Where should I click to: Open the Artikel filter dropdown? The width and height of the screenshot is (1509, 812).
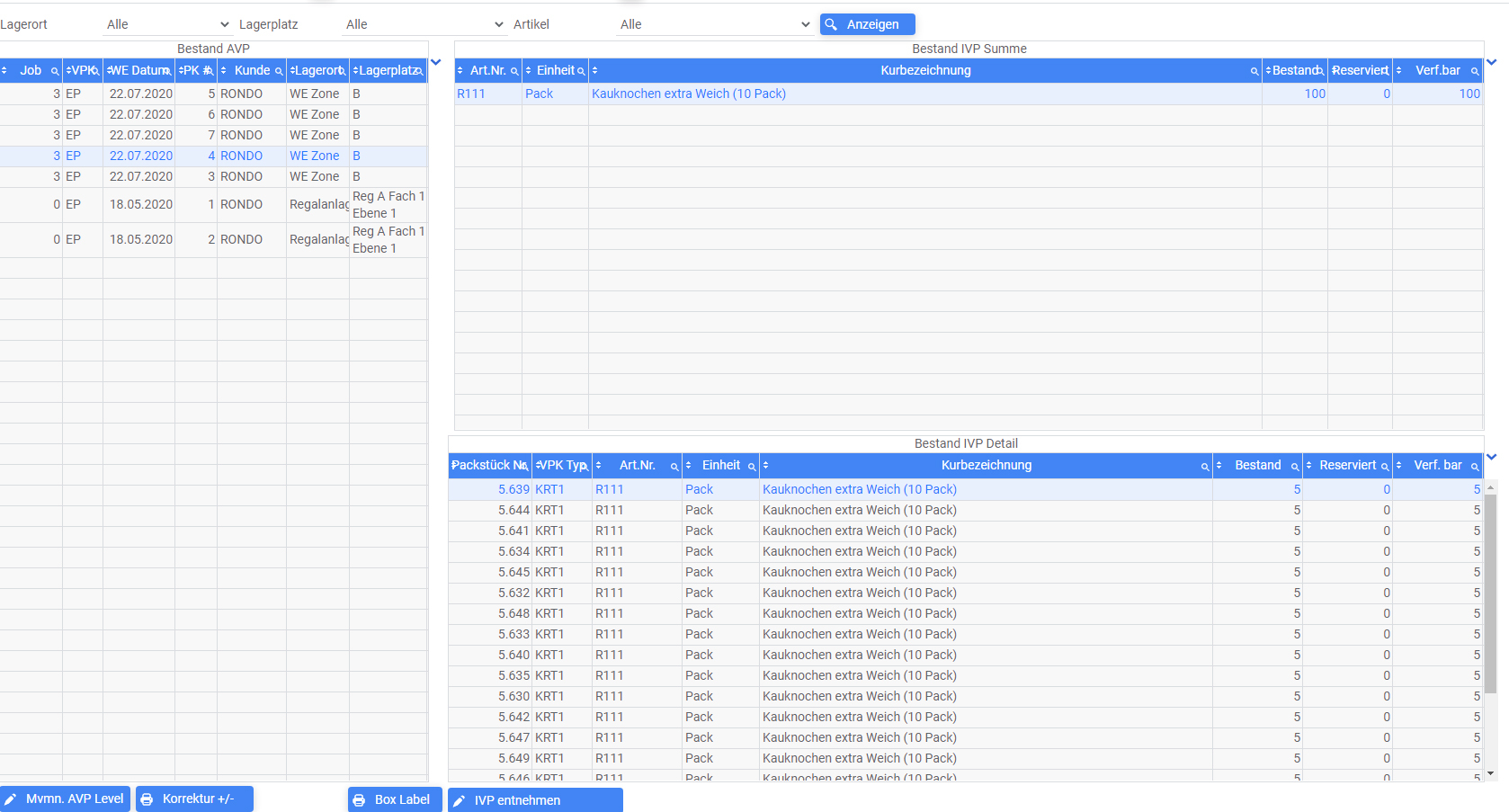pos(715,24)
